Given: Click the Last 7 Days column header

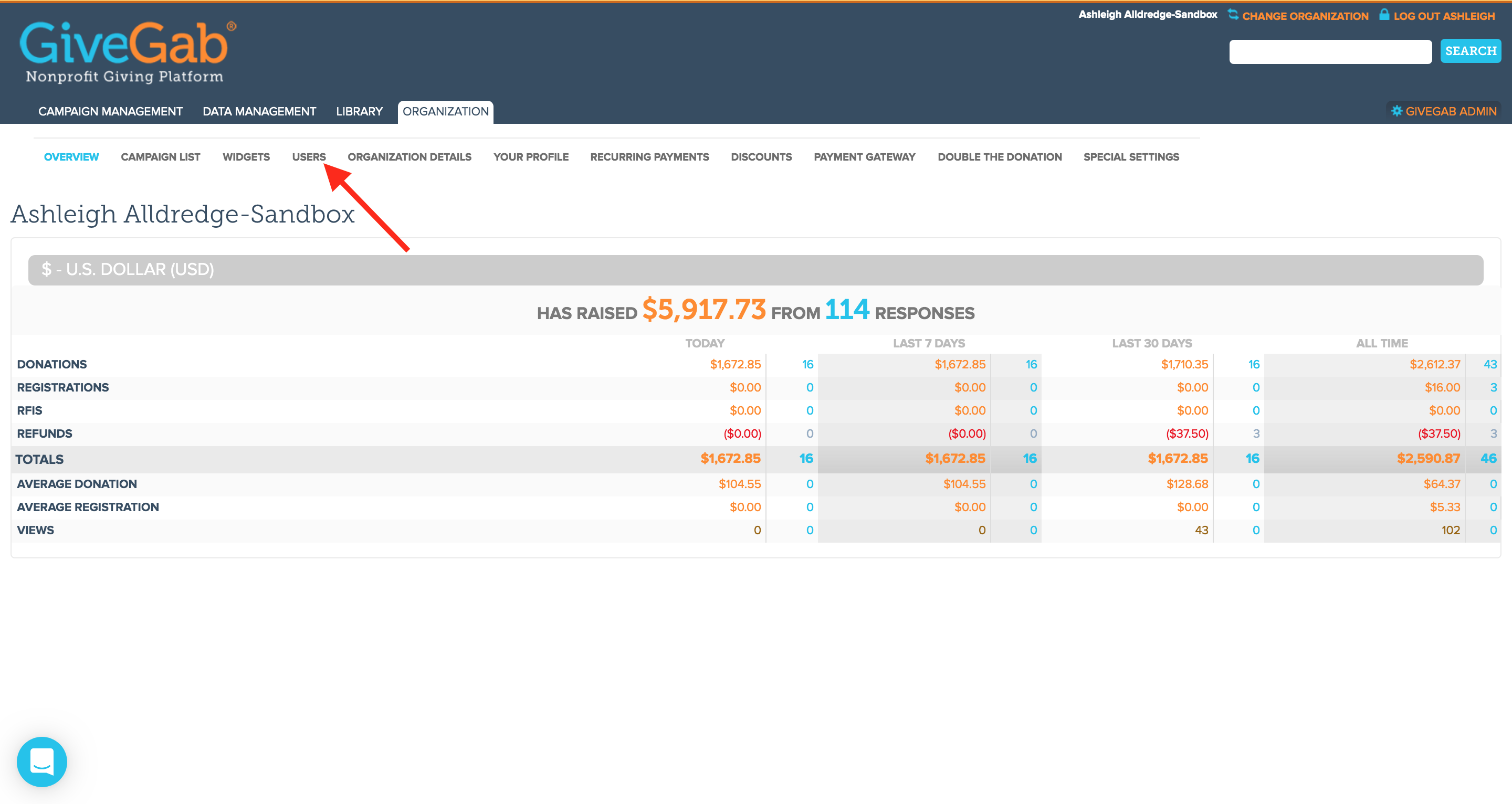Looking at the screenshot, I should 929,343.
